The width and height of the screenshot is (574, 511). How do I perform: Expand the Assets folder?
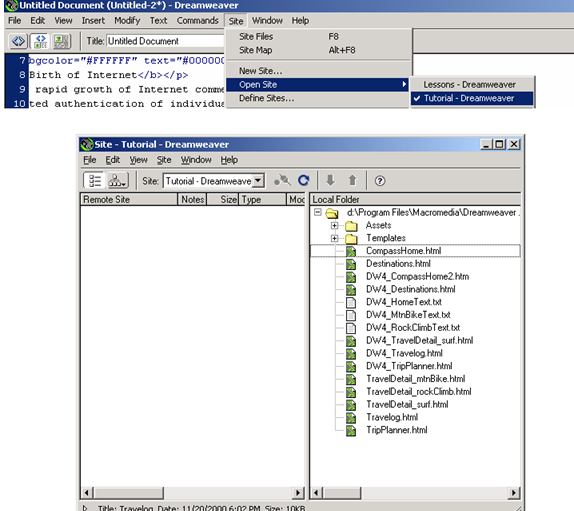click(x=334, y=225)
